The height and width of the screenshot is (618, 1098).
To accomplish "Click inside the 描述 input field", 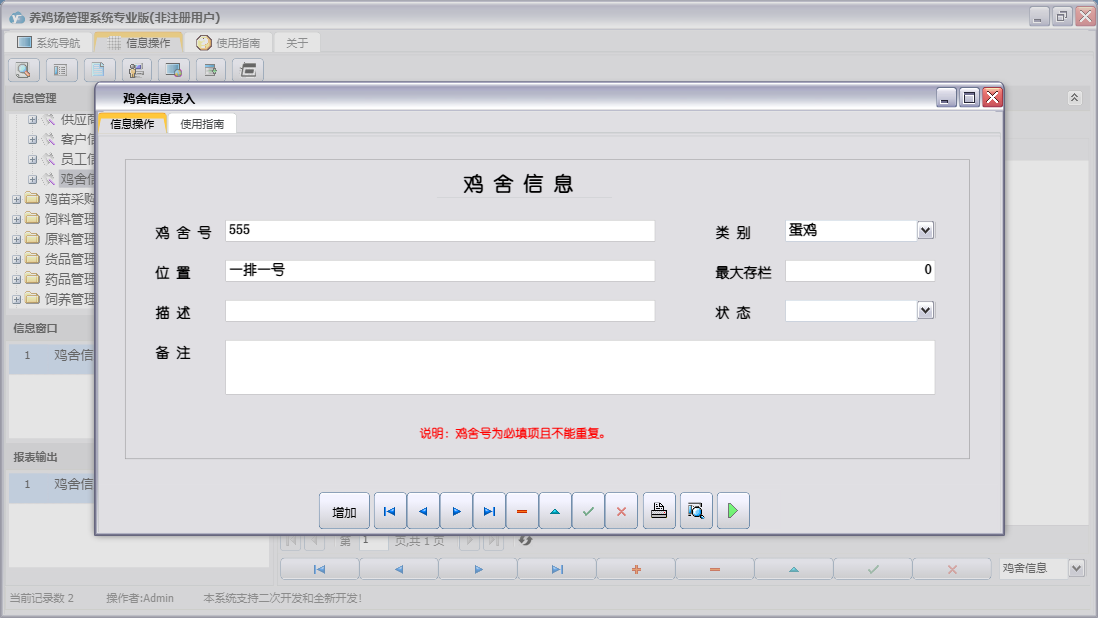I will pos(440,310).
